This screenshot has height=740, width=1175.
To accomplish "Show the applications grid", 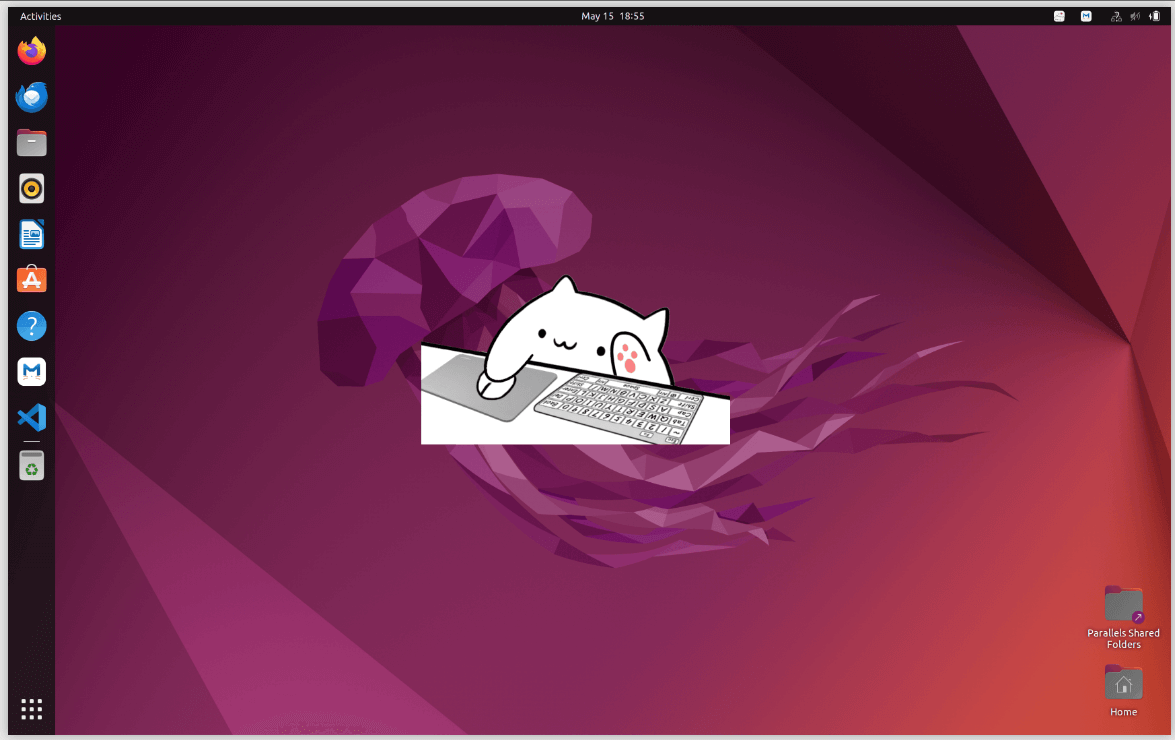I will click(31, 709).
